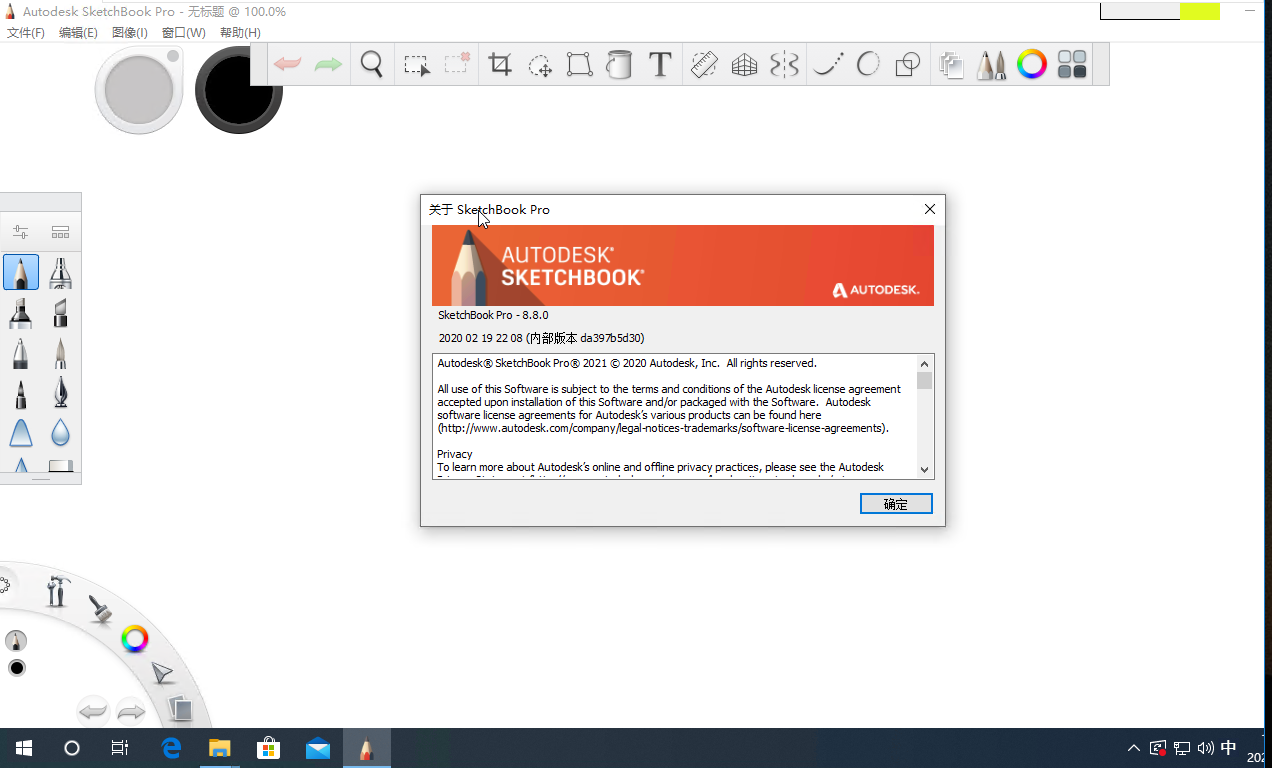Toggle the Symmetry tool
1272x768 pixels.
[784, 65]
